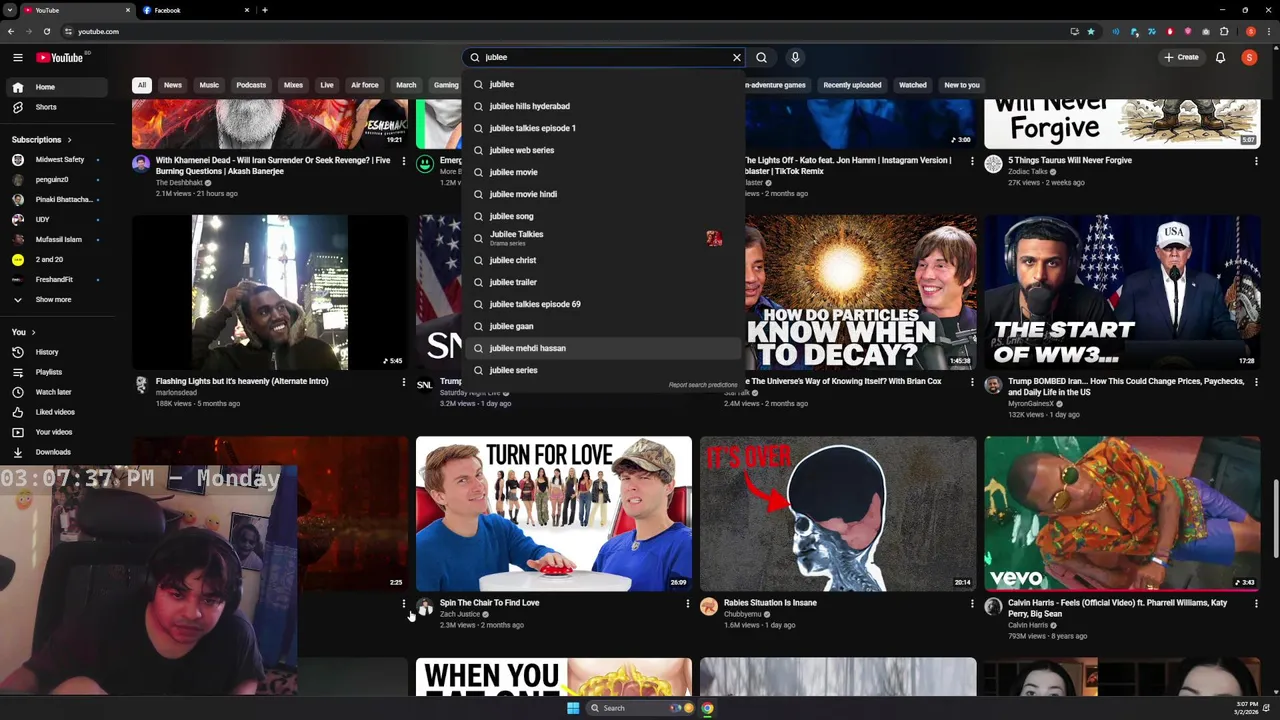Open Spin The Chair To Find Love thumbnail

[x=554, y=513]
